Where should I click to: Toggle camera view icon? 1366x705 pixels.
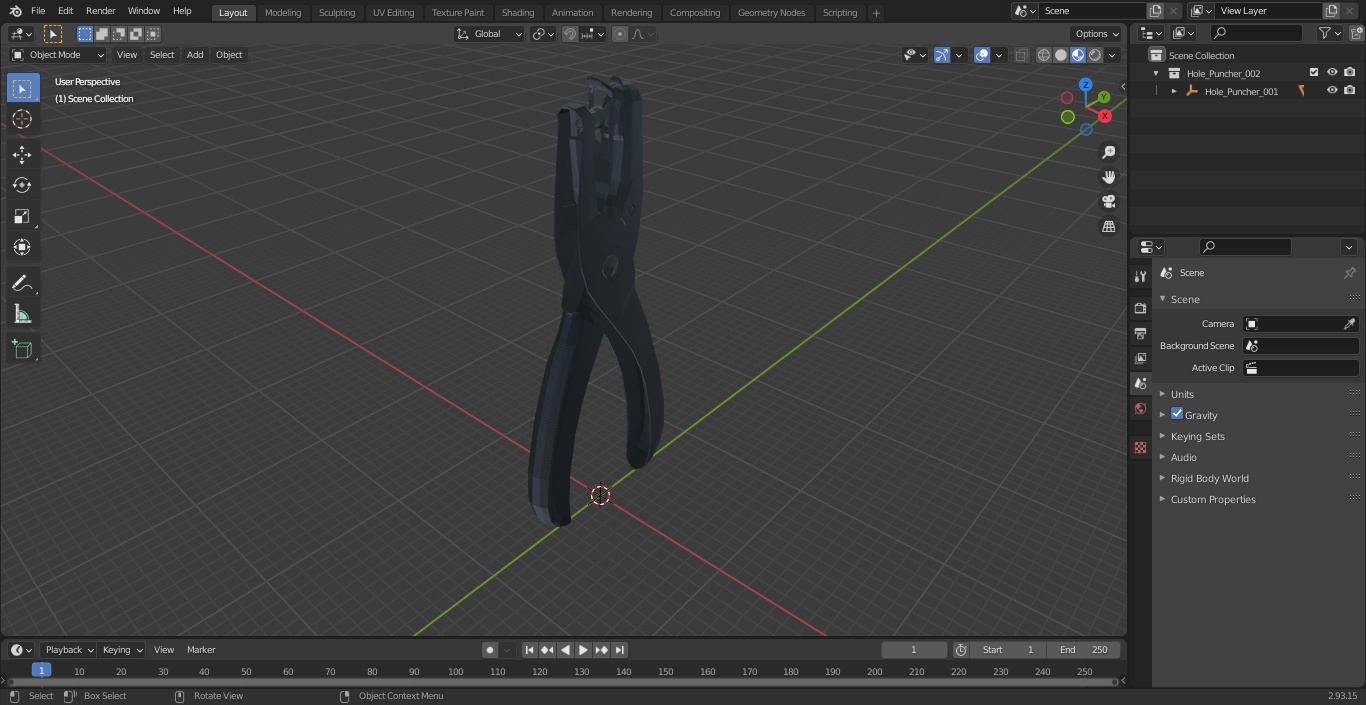[x=1108, y=202]
